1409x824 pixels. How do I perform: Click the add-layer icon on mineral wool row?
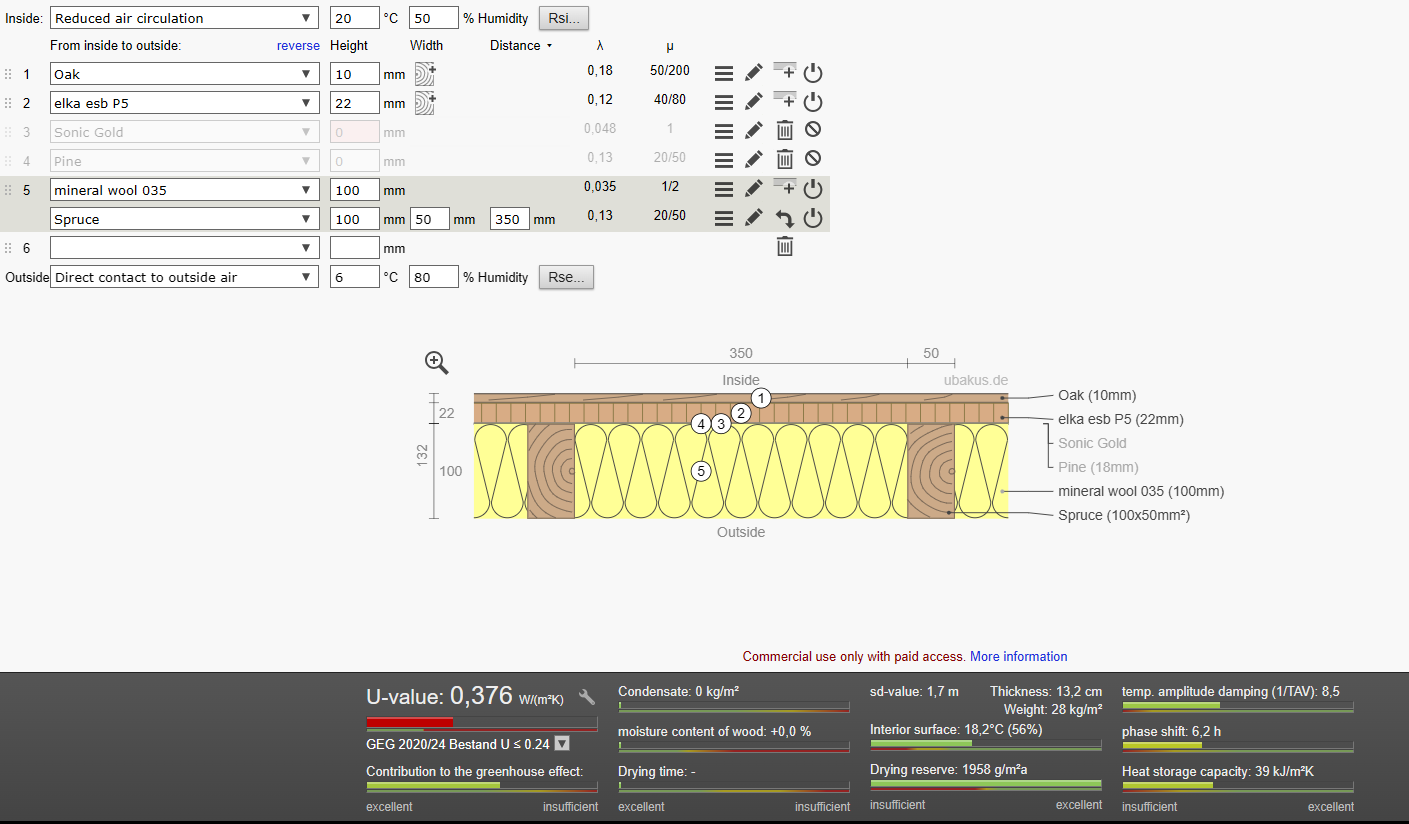pyautogui.click(x=785, y=187)
